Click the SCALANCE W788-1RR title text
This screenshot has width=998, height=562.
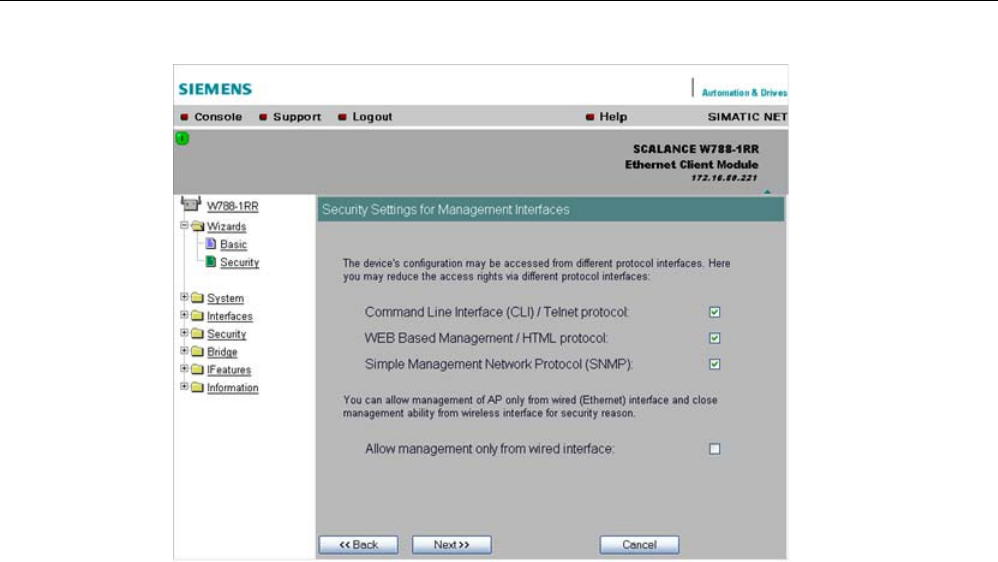(x=696, y=149)
